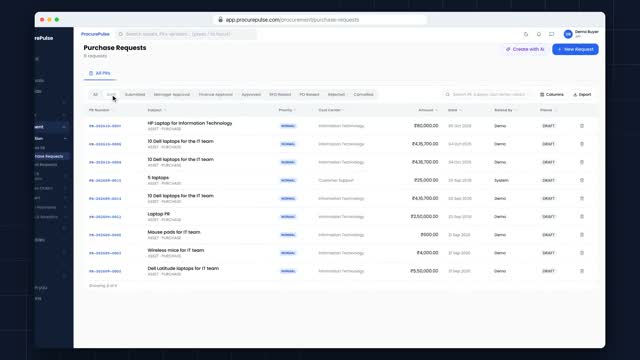Image resolution: width=640 pixels, height=360 pixels.
Task: Click the lock icon in the address bar
Action: 220,20
